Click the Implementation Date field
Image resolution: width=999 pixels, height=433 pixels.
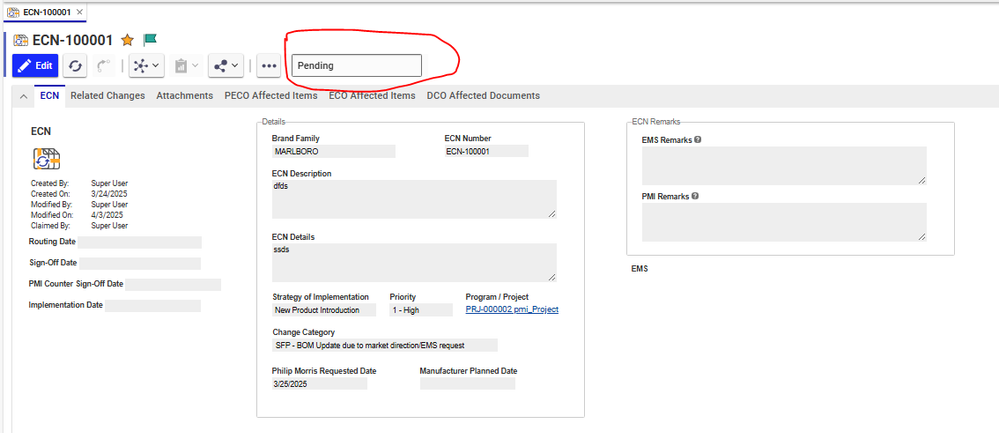pos(153,306)
